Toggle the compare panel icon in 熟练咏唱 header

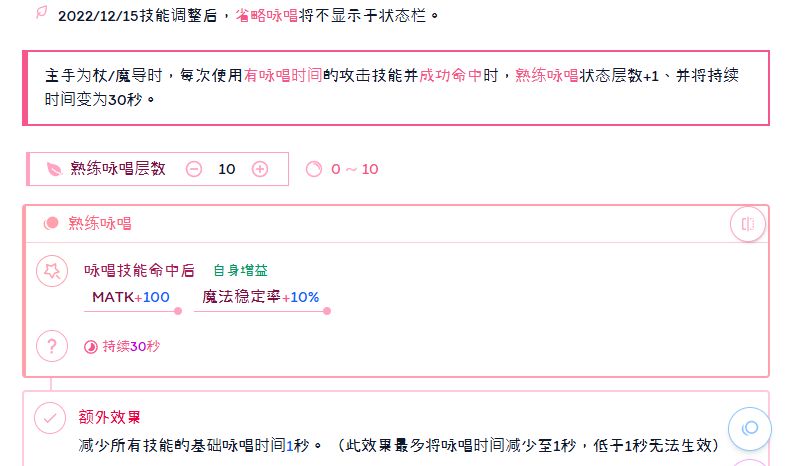[x=747, y=224]
